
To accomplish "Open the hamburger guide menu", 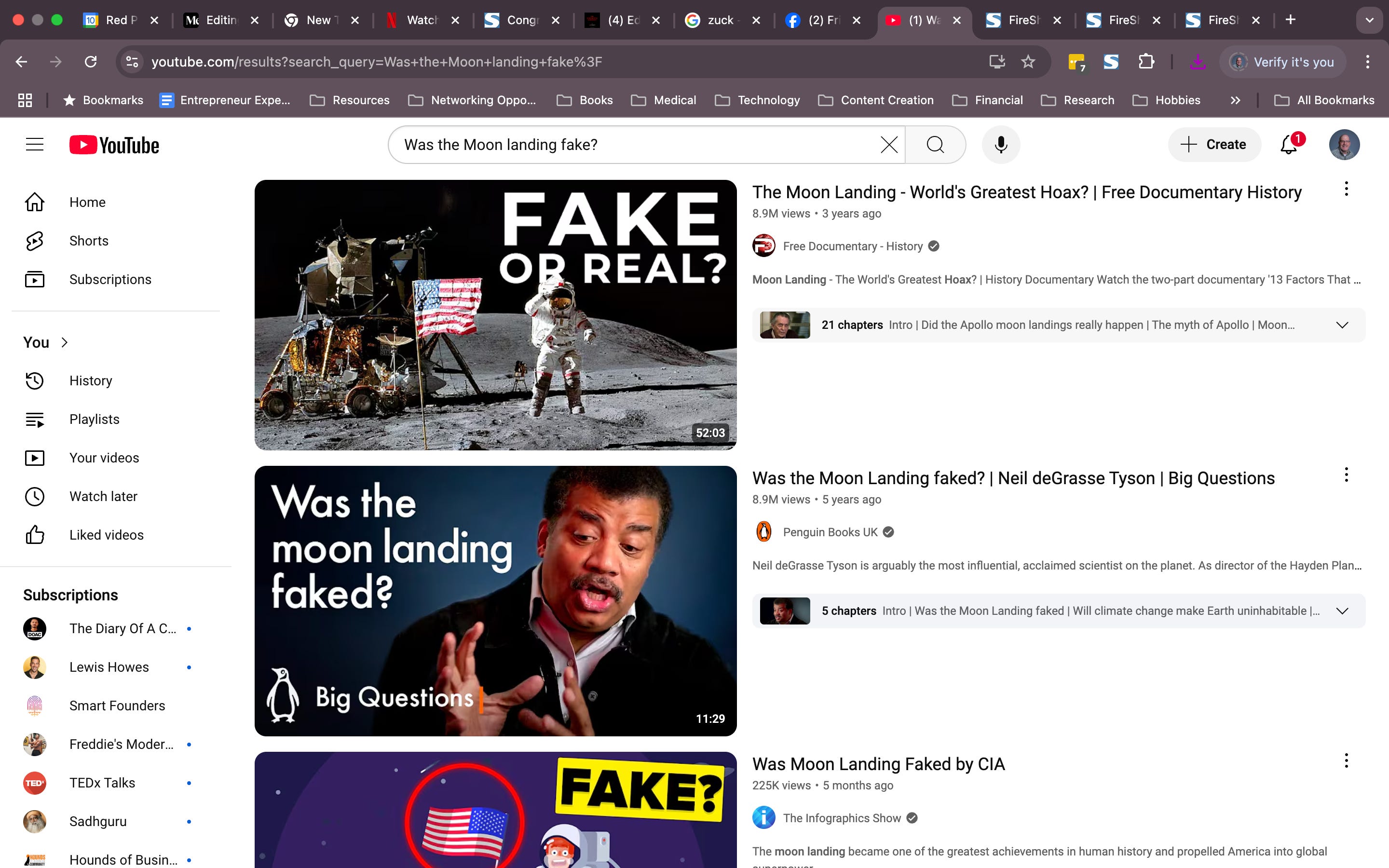I will 35,145.
